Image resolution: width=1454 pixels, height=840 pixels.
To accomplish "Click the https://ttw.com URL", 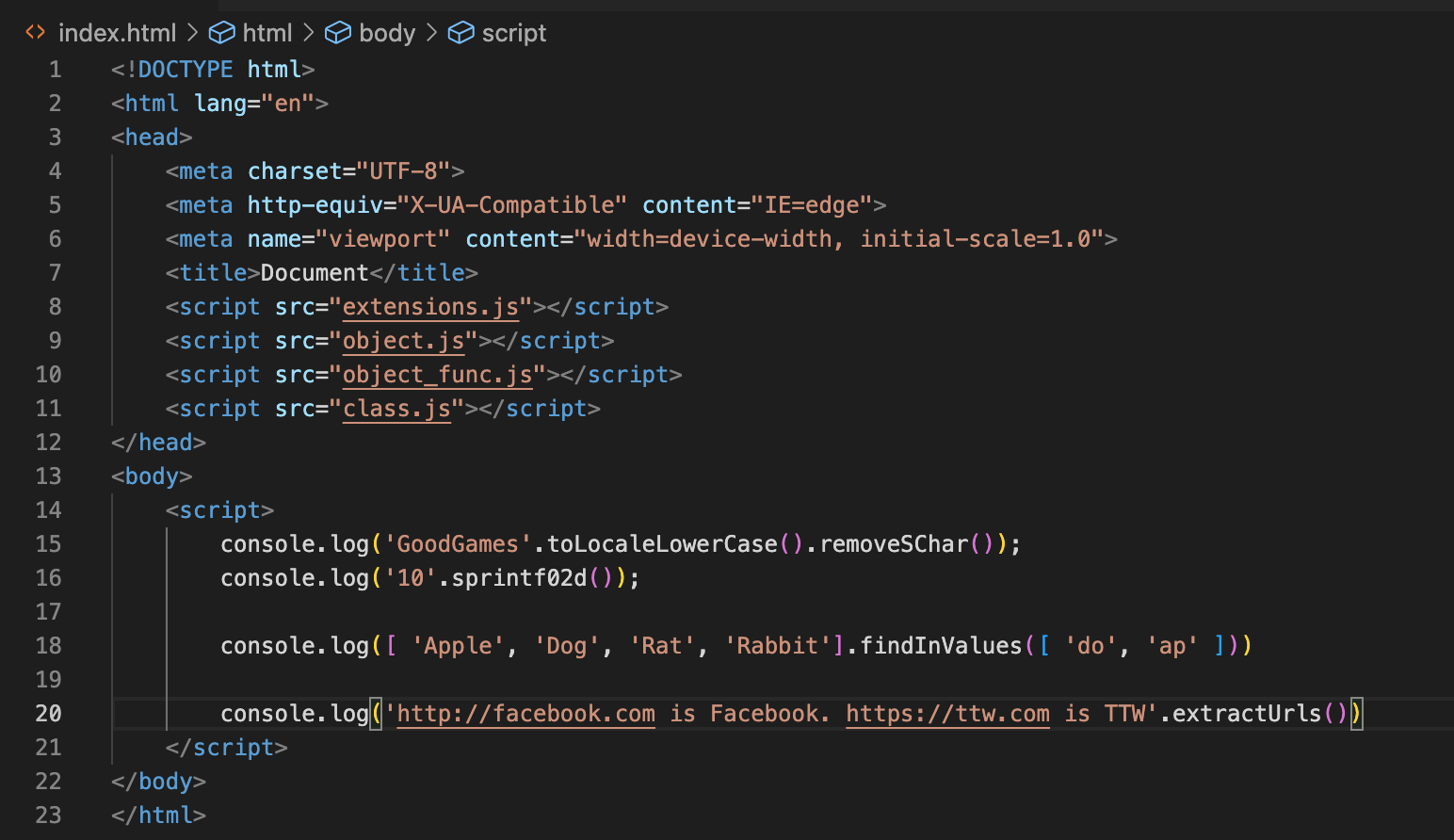I will click(947, 713).
